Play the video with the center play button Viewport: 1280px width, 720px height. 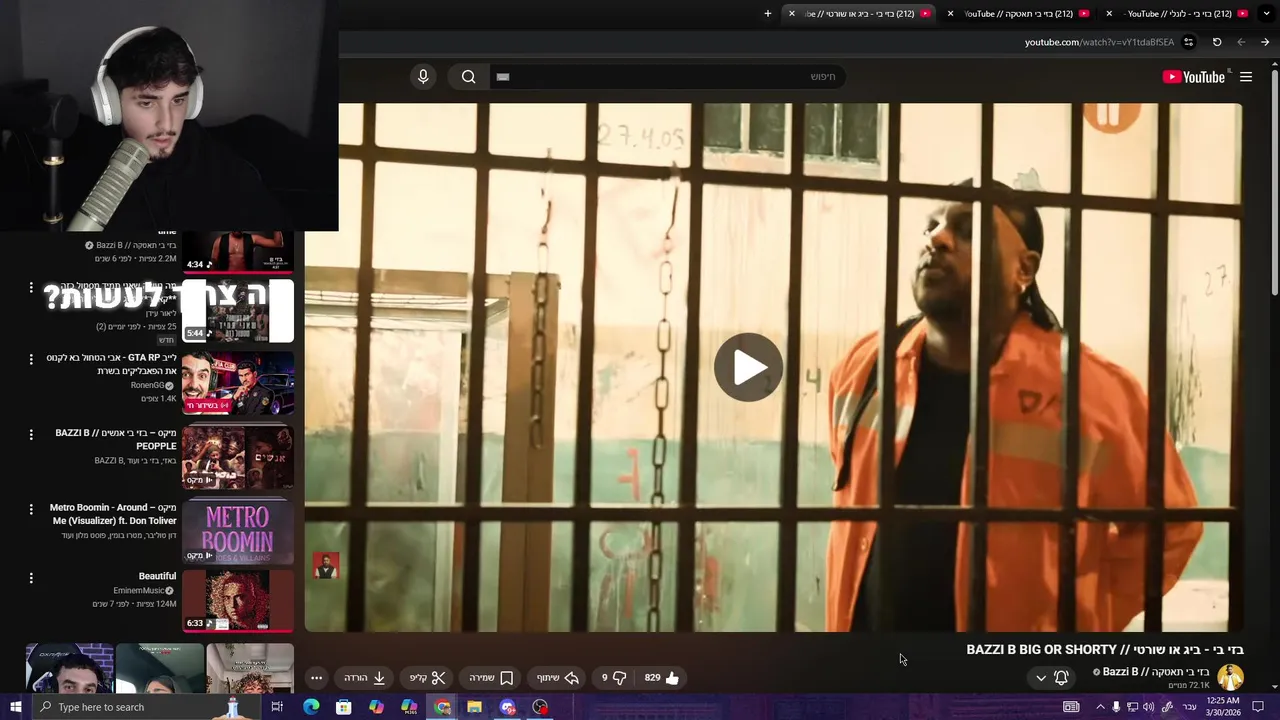point(748,367)
